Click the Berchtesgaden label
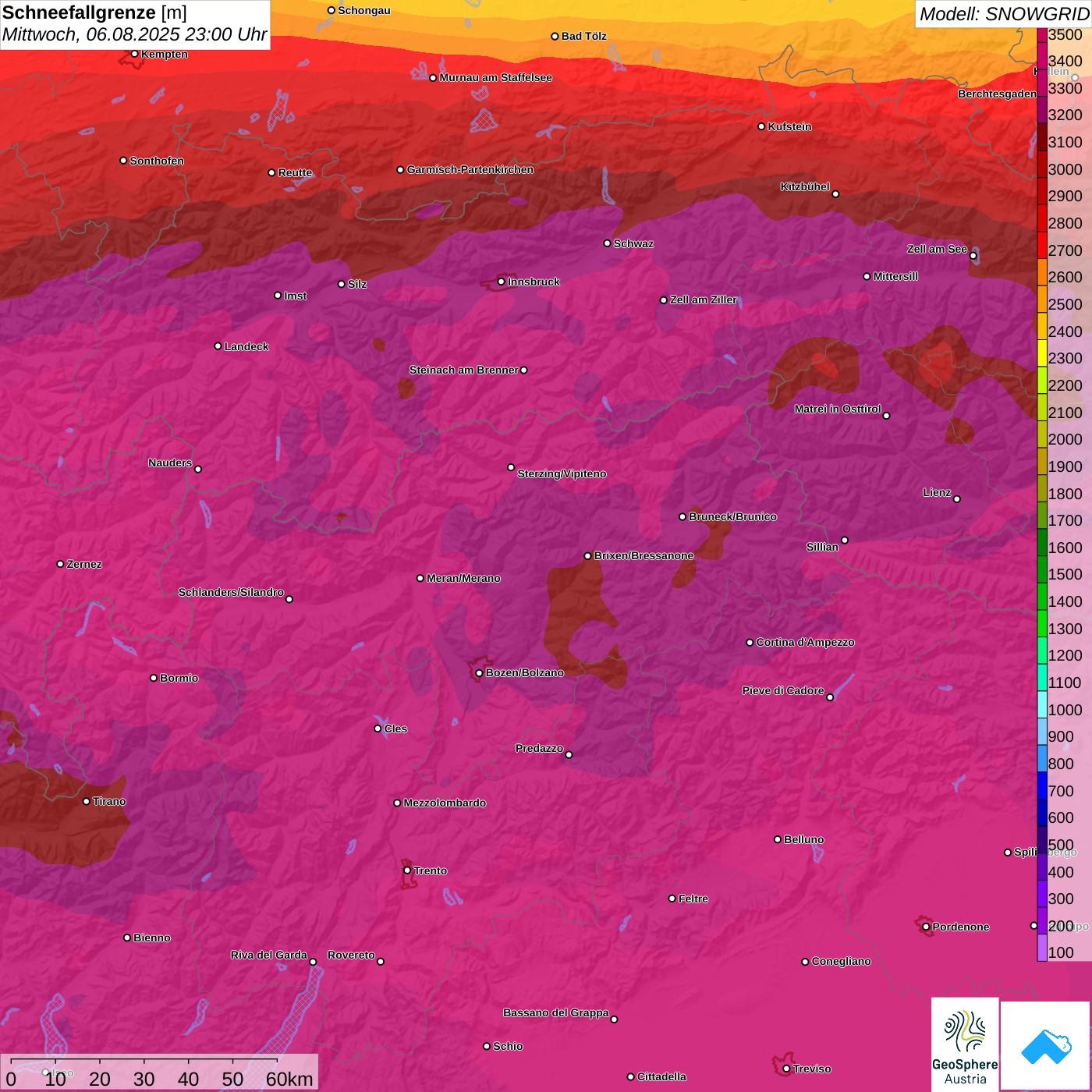Screen dimensions: 1092x1092 998,94
